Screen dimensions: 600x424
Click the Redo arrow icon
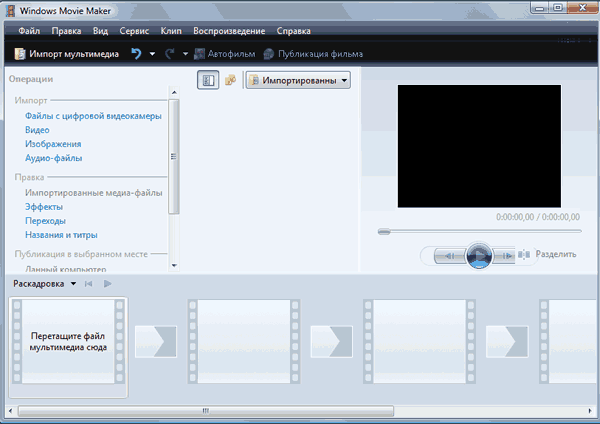(170, 54)
